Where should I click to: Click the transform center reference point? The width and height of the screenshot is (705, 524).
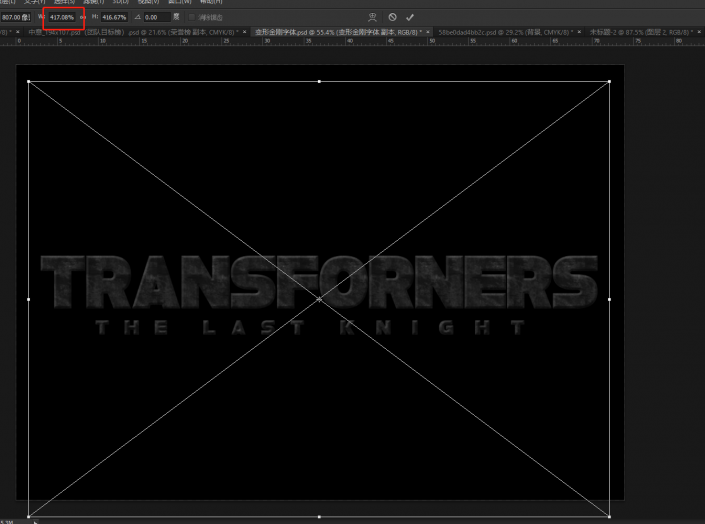click(x=319, y=299)
